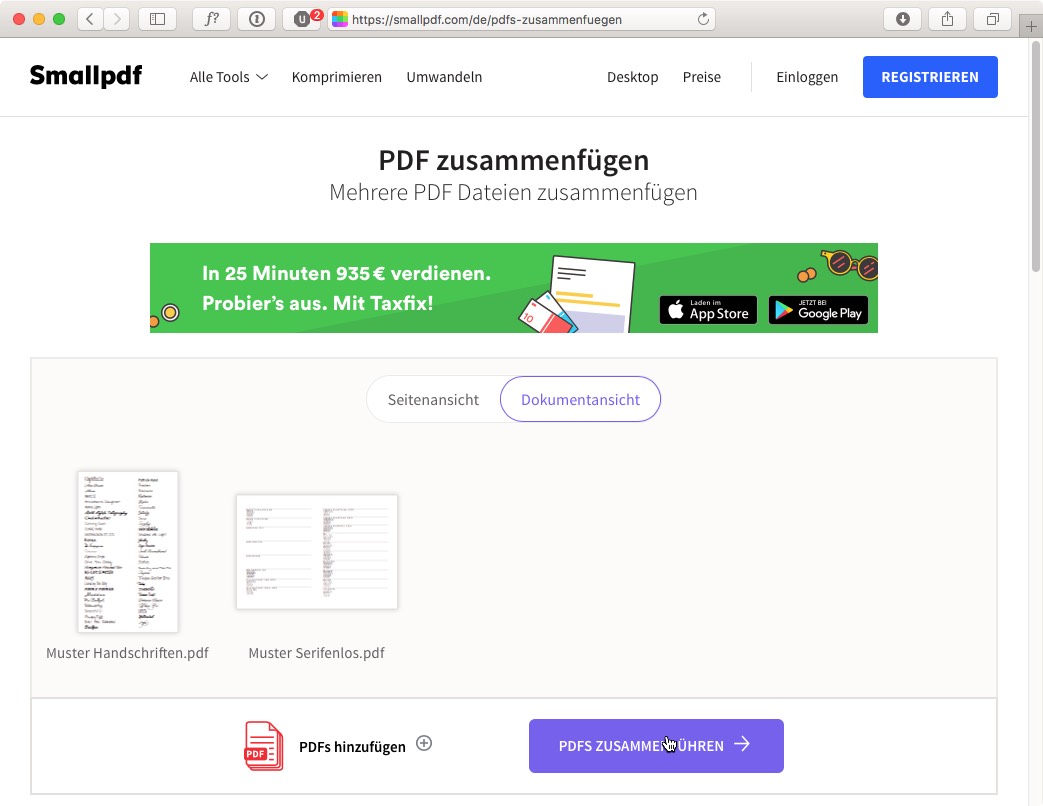
Task: Click the Safari share icon
Action: [948, 19]
